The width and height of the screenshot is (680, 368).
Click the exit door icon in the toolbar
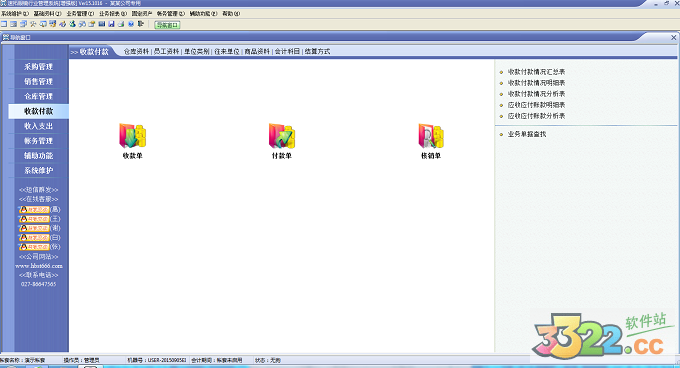[141, 24]
